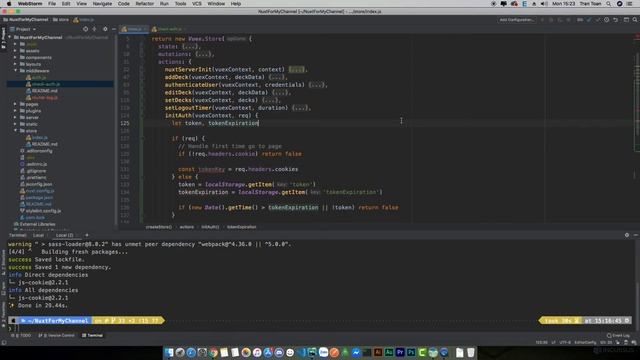The height and width of the screenshot is (360, 640).
Task: Click the locate current file target icon
Action: (85, 29)
